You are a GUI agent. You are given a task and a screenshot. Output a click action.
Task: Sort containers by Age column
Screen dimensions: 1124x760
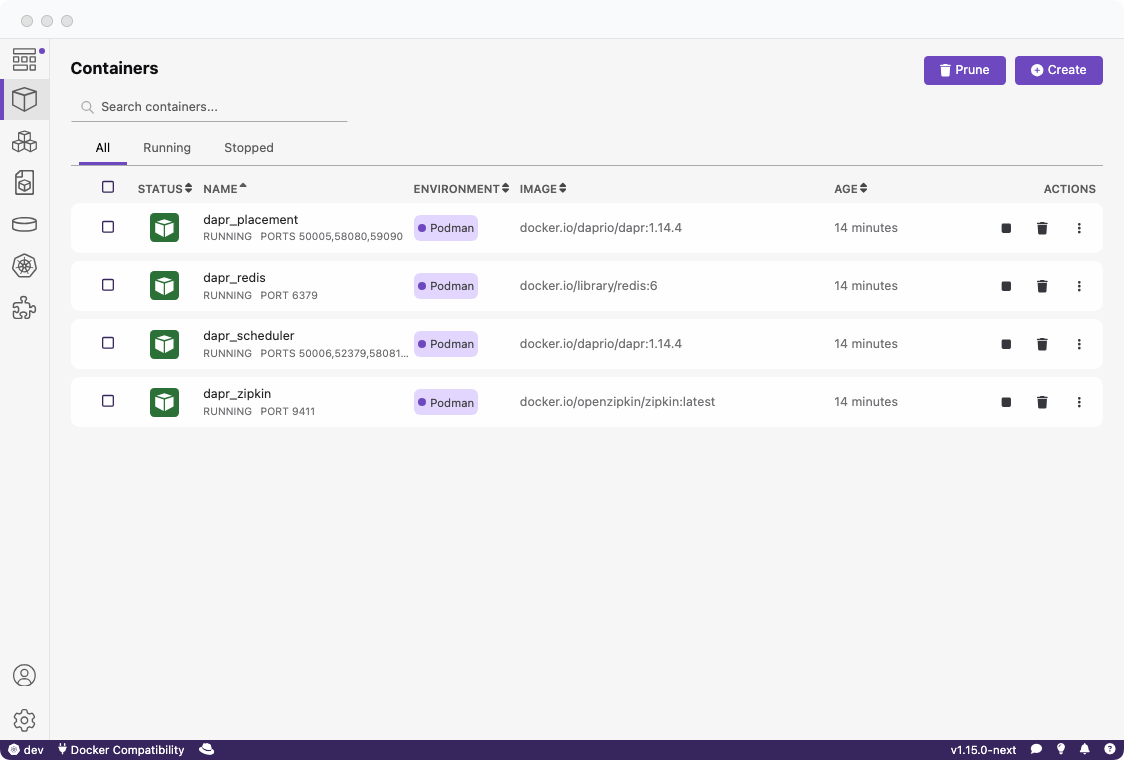pyautogui.click(x=850, y=189)
